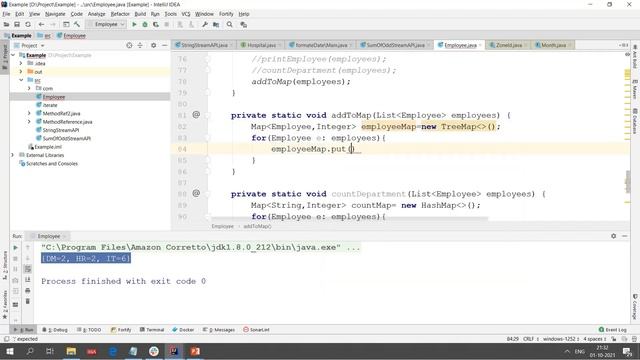The image size is (640, 360).
Task: Click the Back navigation arrow
Action: pyautogui.click(x=41, y=24)
